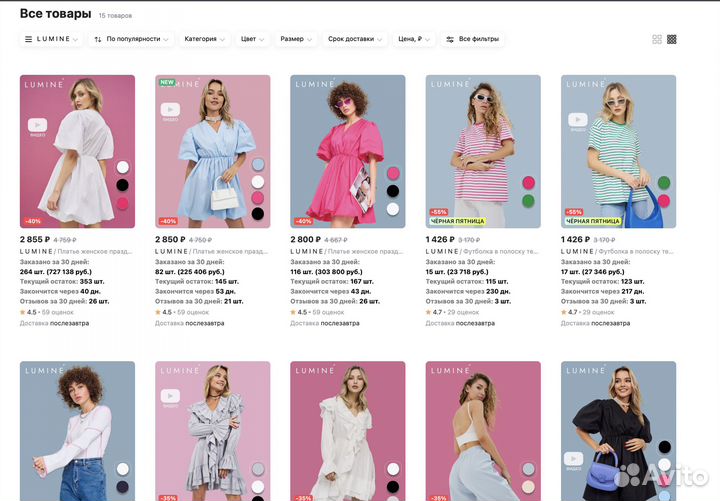Image resolution: width=720 pixels, height=501 pixels.
Task: Switch to the dense small-tile grid view
Action: click(672, 39)
